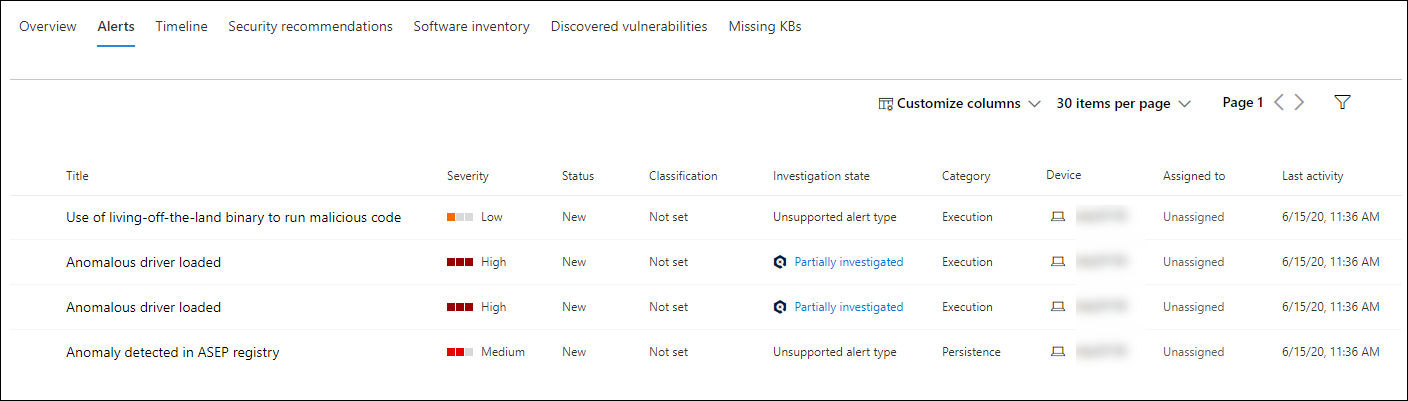Sort by Last activity column header
This screenshot has width=1408, height=401.
1312,176
